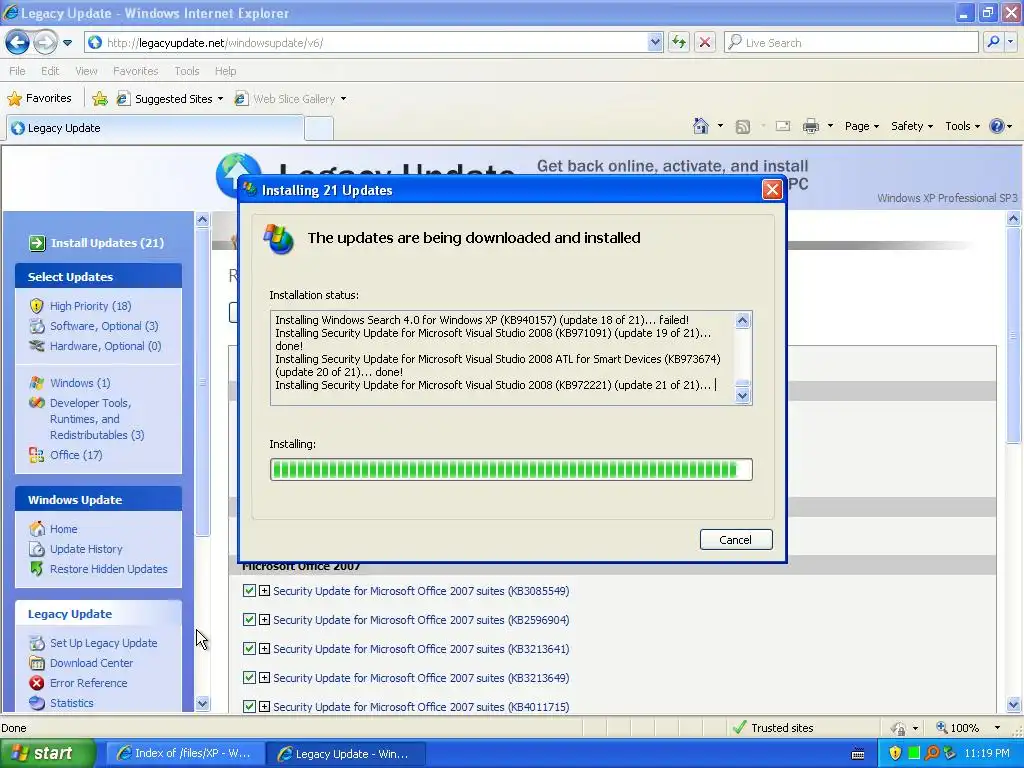Click the New Tab button

[x=319, y=128]
